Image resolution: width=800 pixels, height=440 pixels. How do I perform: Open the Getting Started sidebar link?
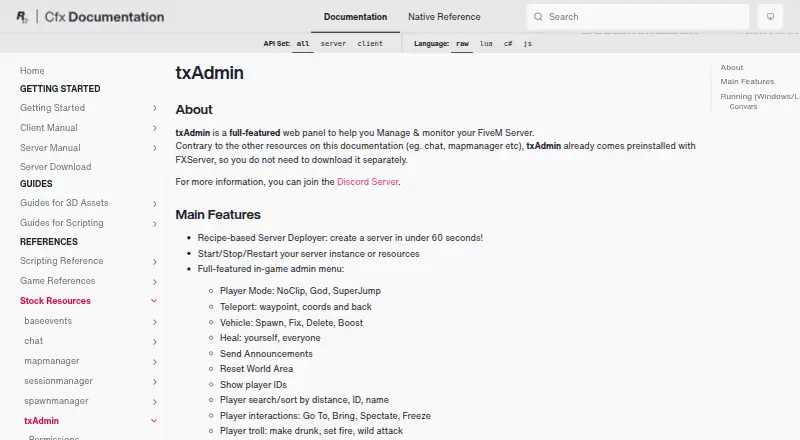pyautogui.click(x=53, y=108)
